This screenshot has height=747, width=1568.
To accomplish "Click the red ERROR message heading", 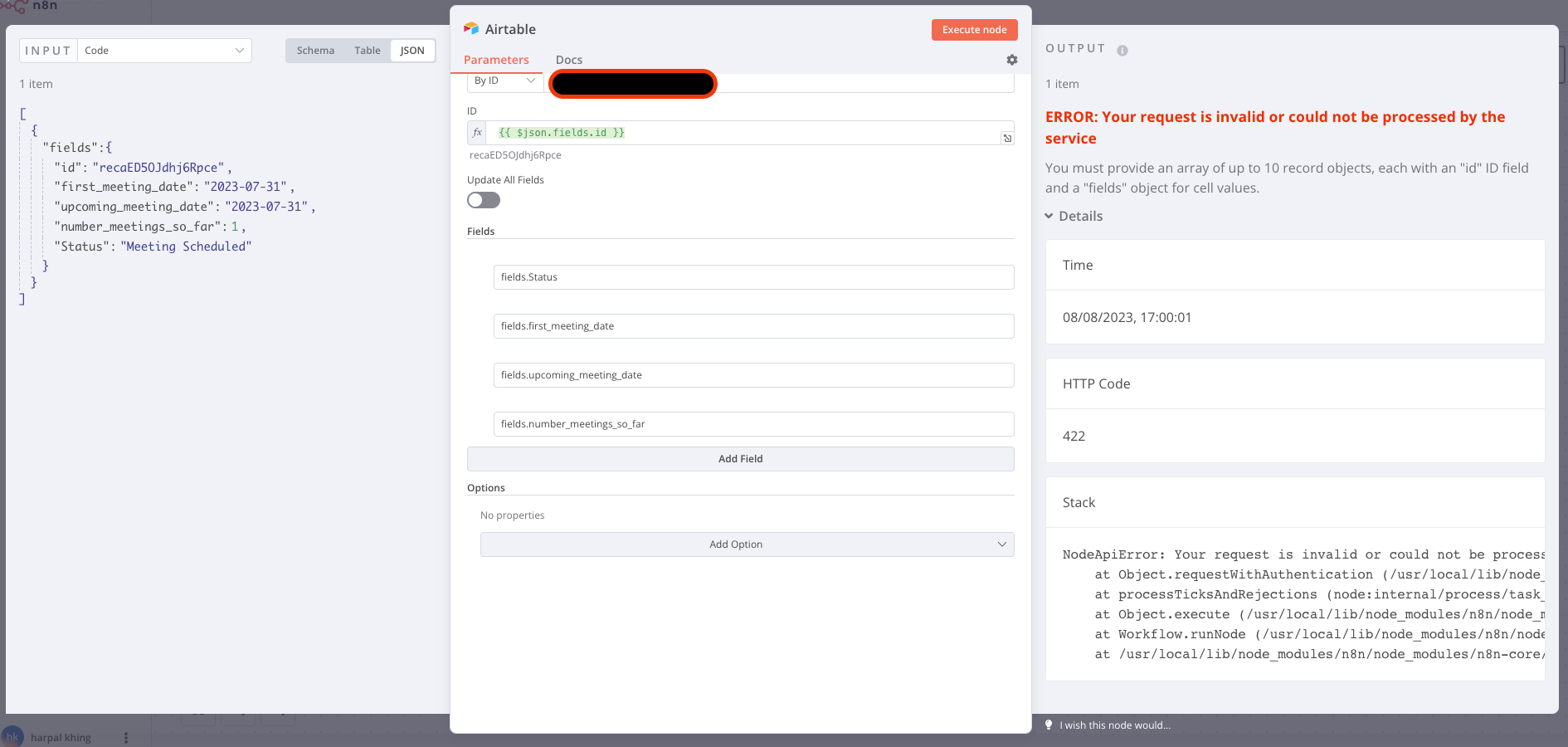I will [x=1275, y=128].
